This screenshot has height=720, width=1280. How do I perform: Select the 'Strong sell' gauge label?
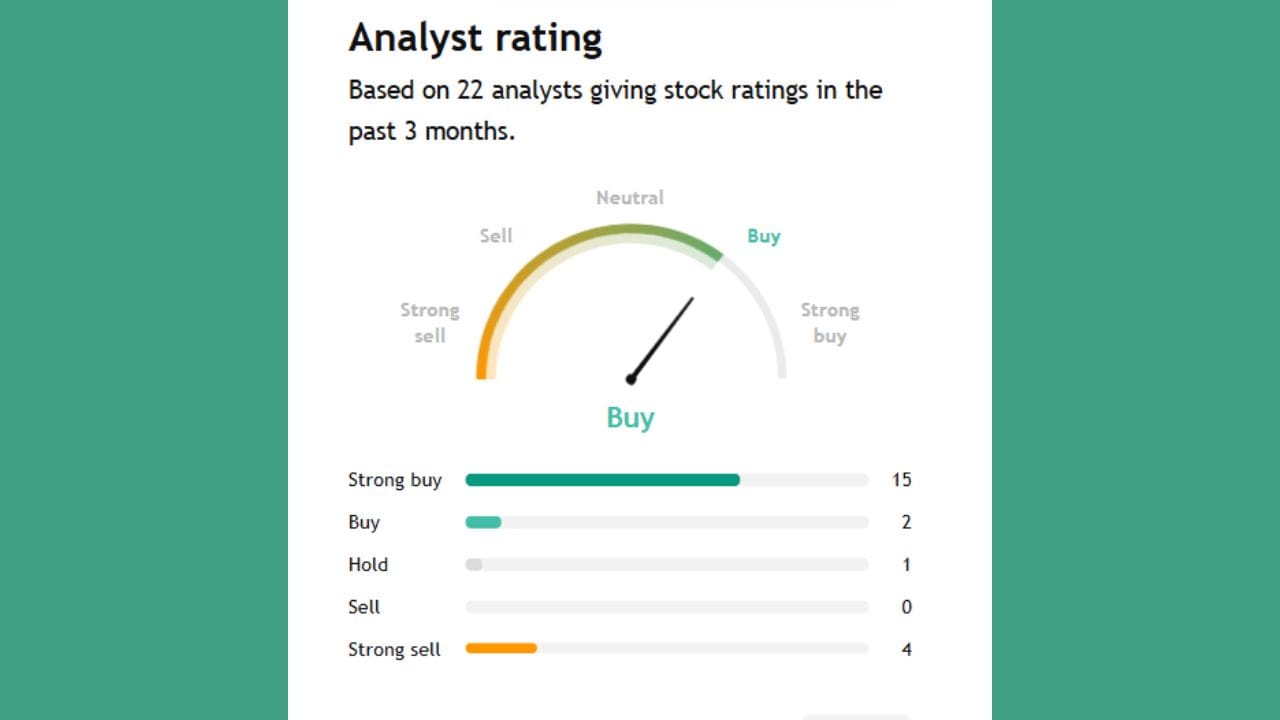pos(430,323)
